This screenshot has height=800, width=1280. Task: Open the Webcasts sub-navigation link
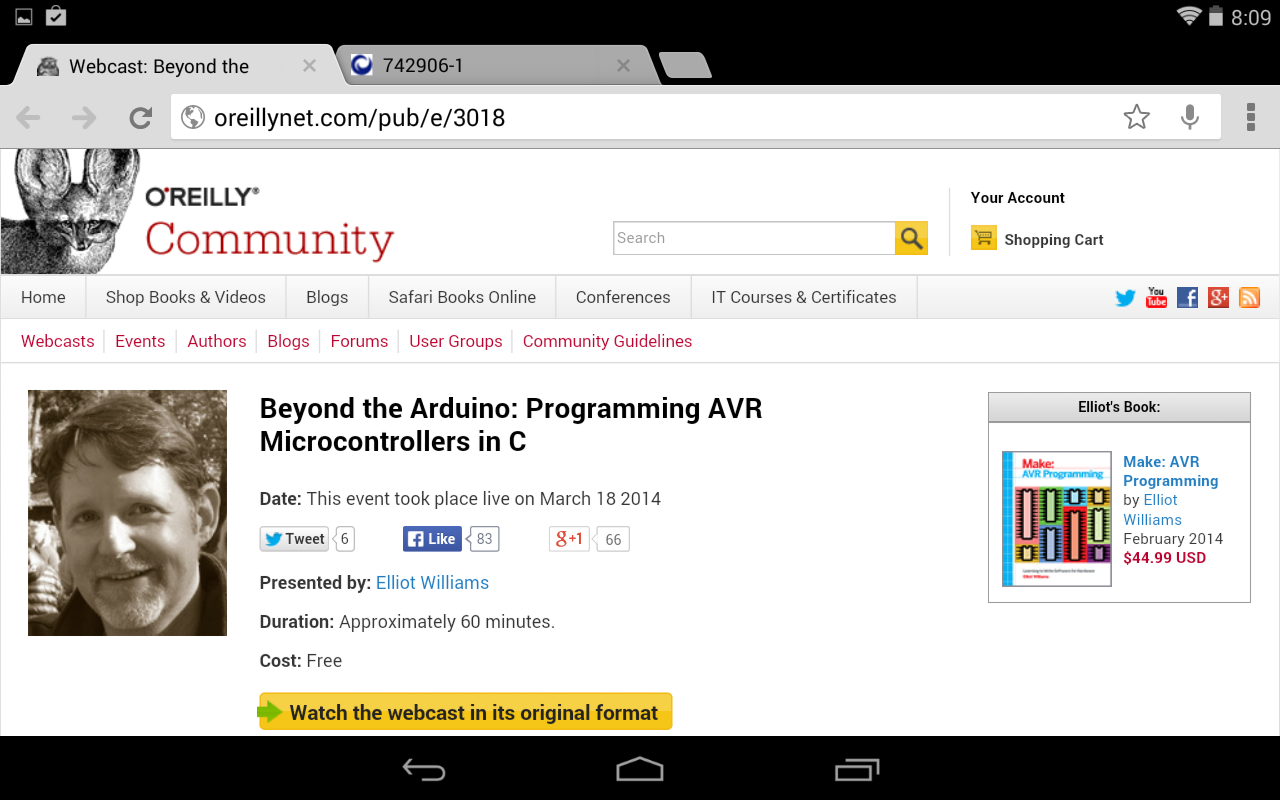tap(57, 341)
